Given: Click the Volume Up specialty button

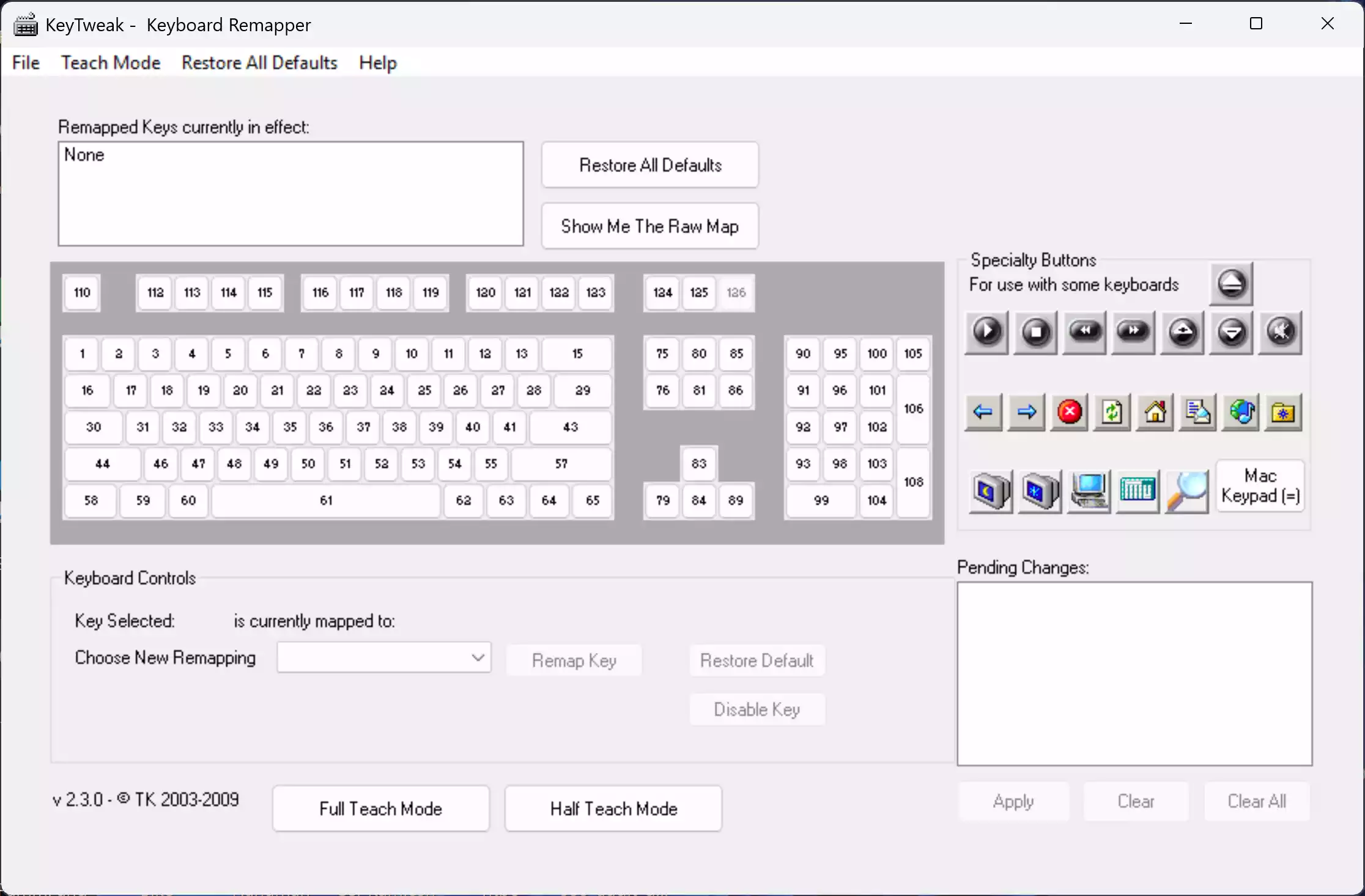Looking at the screenshot, I should tap(1182, 333).
